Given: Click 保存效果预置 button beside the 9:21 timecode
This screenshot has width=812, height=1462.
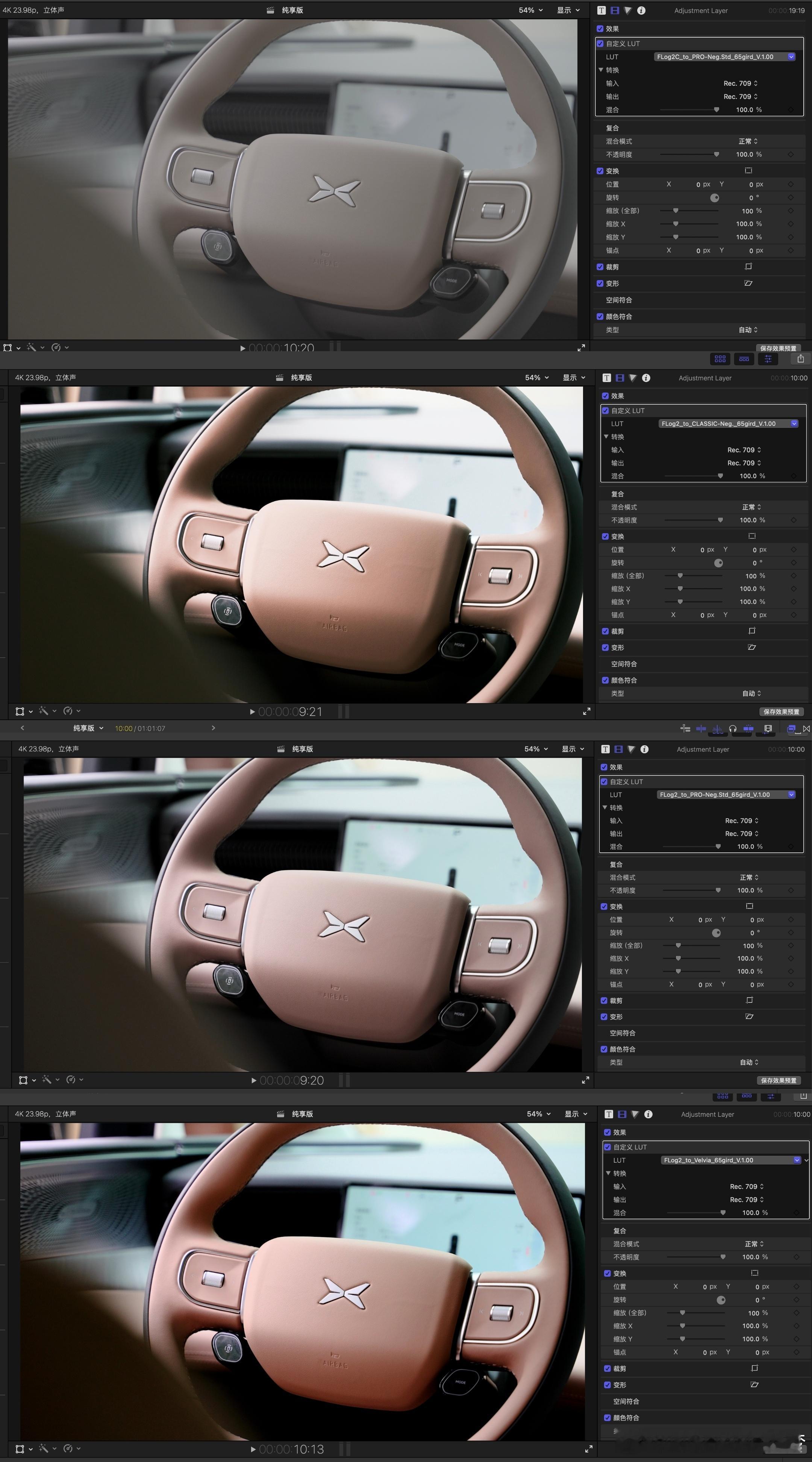Looking at the screenshot, I should pyautogui.click(x=781, y=712).
